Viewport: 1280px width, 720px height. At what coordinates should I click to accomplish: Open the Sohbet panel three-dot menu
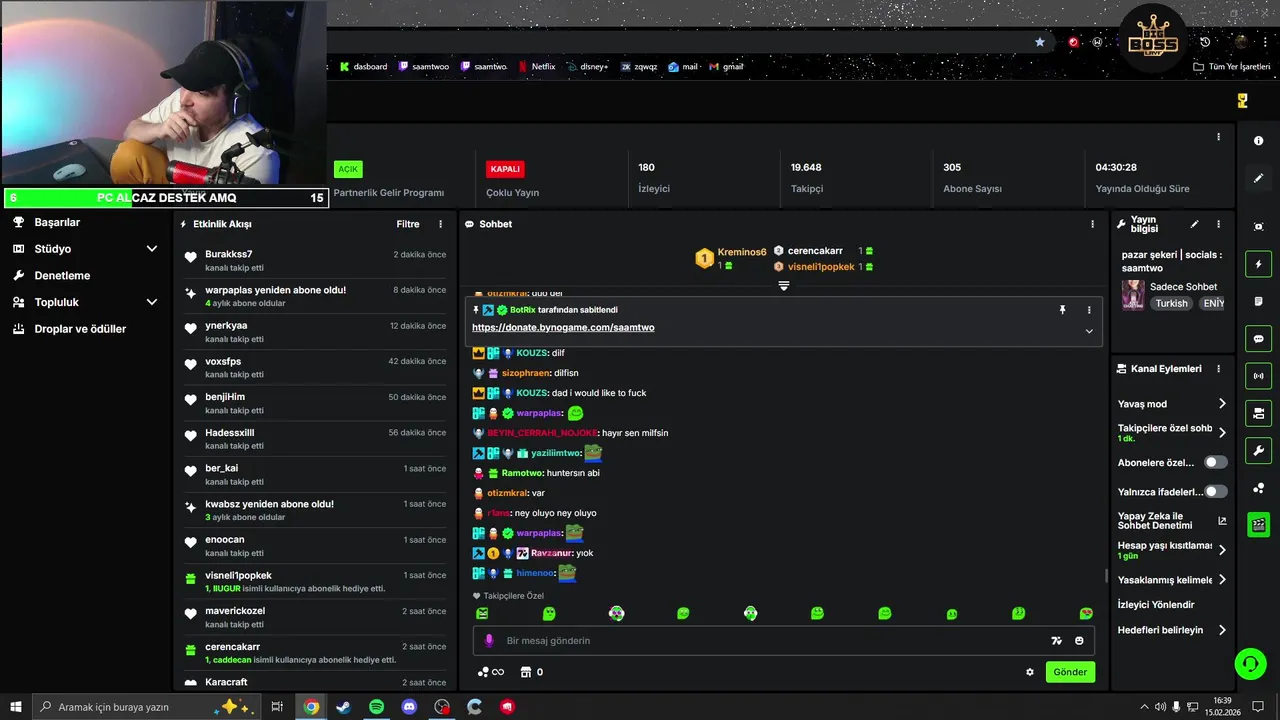[1092, 224]
